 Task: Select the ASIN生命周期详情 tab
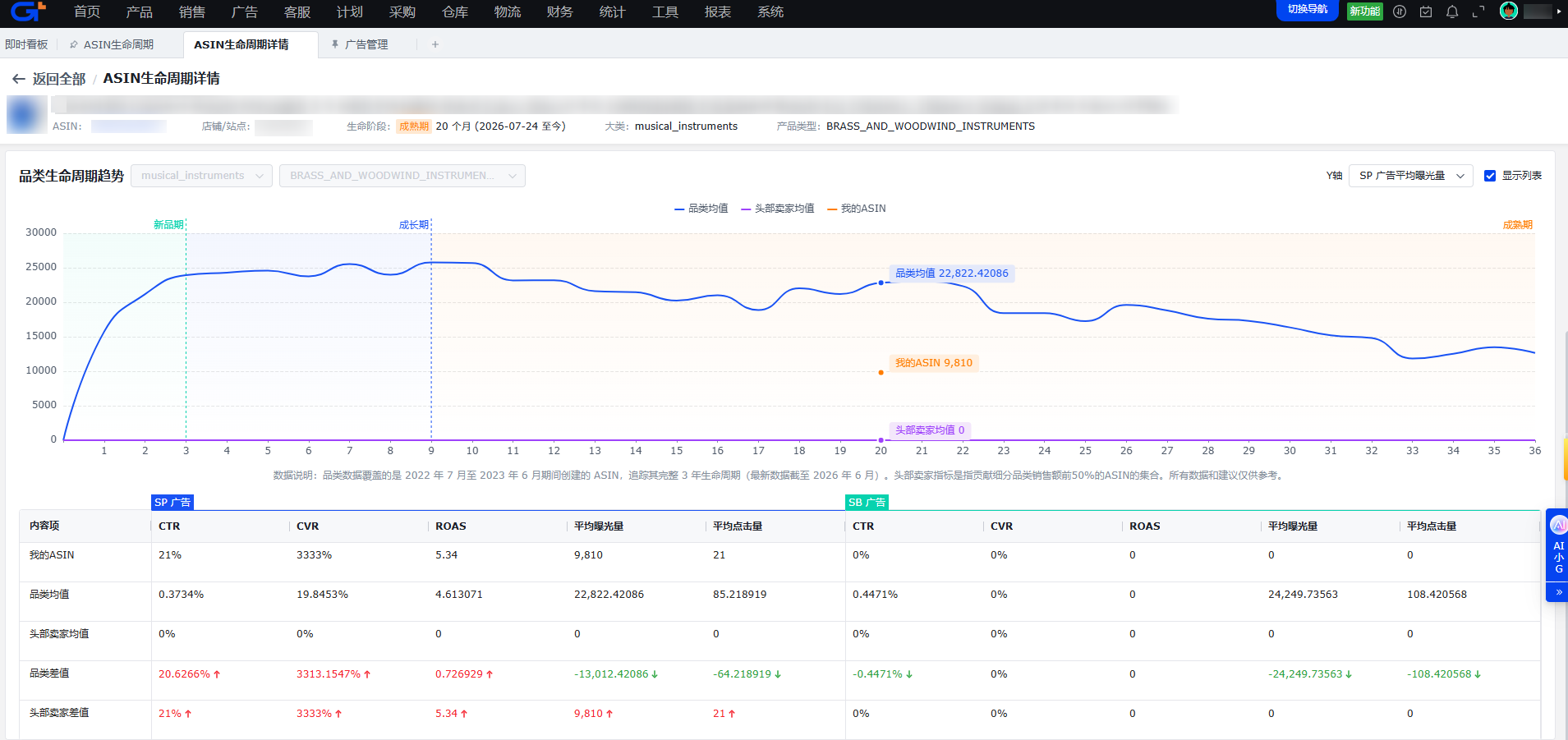tap(241, 44)
